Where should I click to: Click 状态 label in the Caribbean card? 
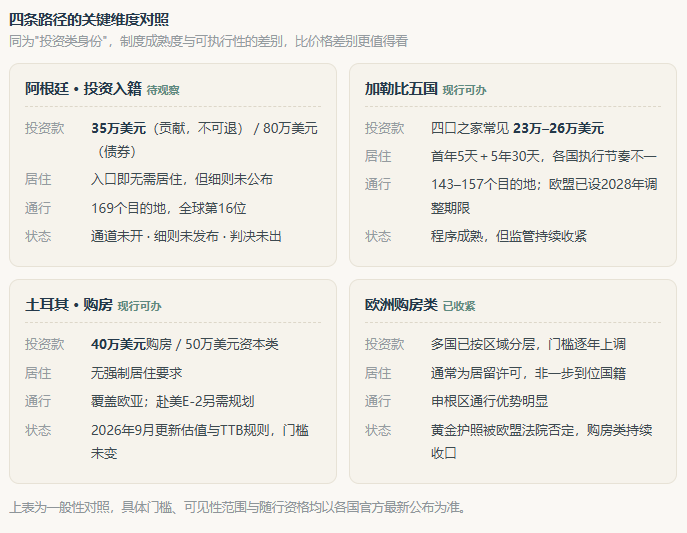(x=378, y=237)
